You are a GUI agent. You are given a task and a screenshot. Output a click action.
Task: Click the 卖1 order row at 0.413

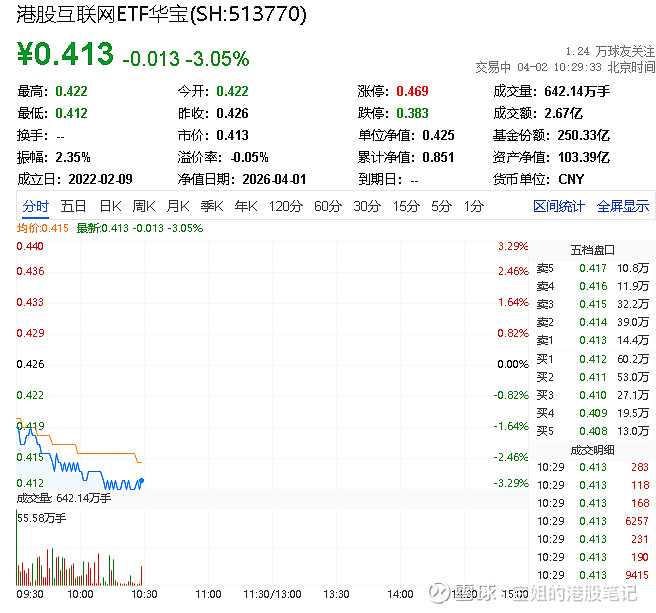(x=592, y=340)
